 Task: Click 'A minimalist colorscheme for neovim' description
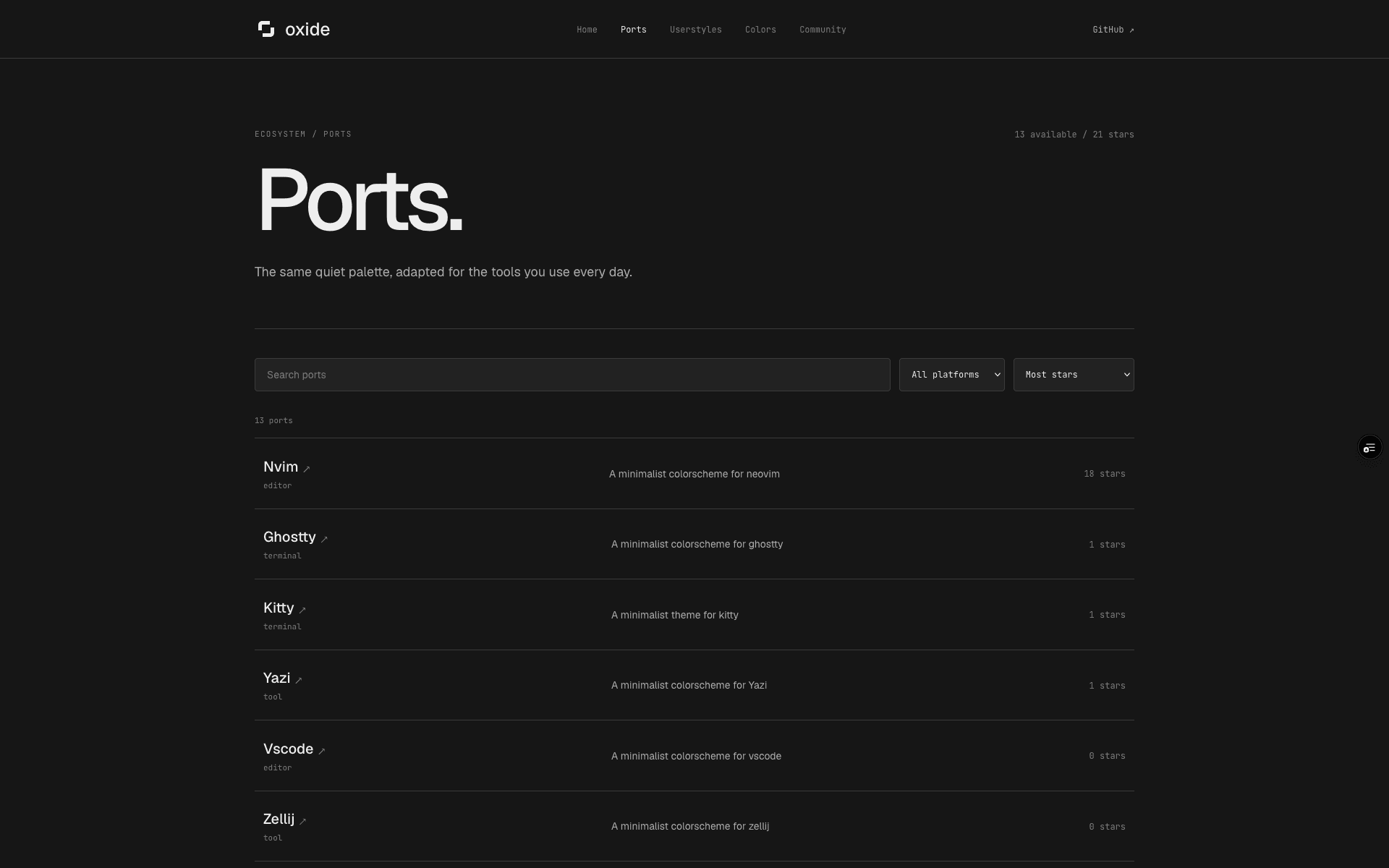694,474
